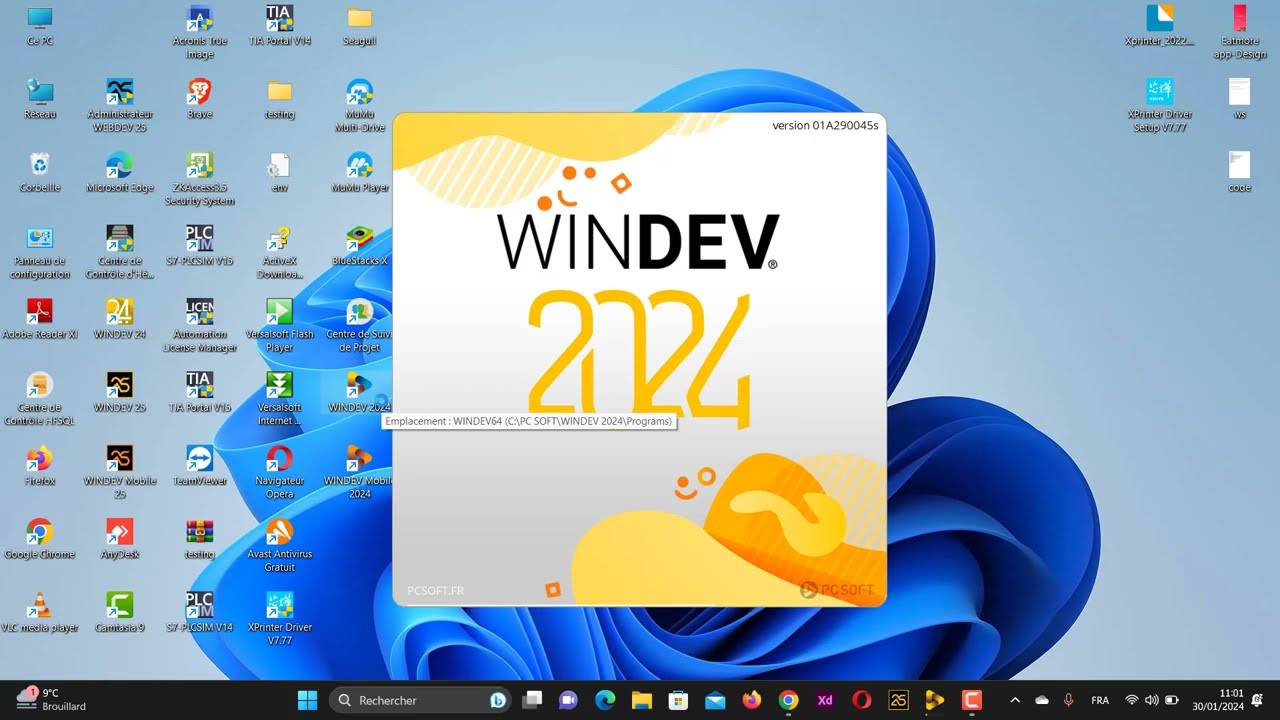Screen dimensions: 1280x720
Task: Select the Adobe Reader XI desktop icon
Action: (x=40, y=319)
